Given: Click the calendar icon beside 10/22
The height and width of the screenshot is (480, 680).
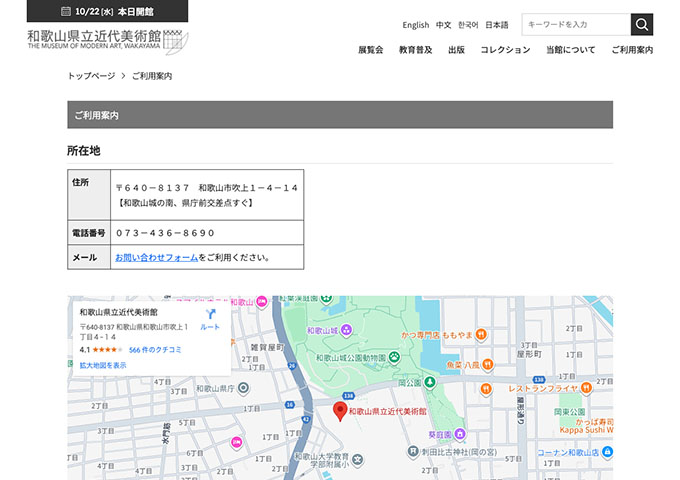Looking at the screenshot, I should (x=66, y=11).
